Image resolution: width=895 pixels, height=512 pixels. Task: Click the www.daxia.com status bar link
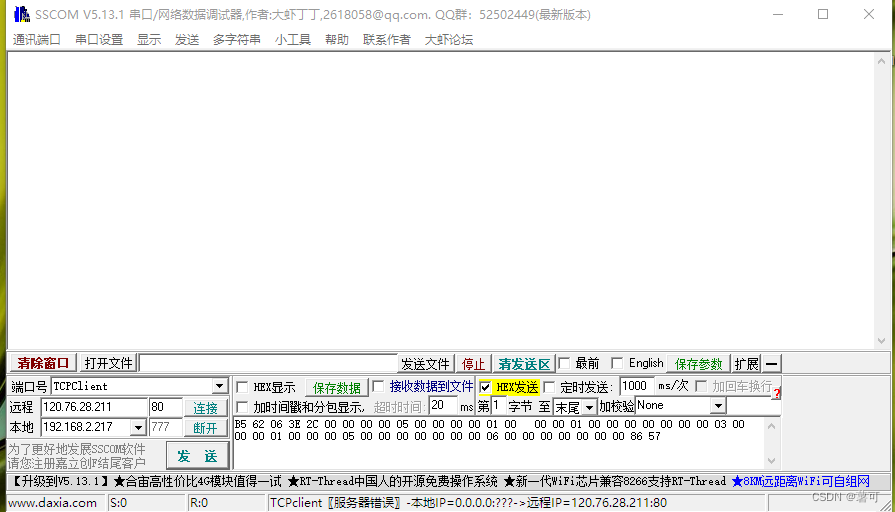click(x=53, y=503)
